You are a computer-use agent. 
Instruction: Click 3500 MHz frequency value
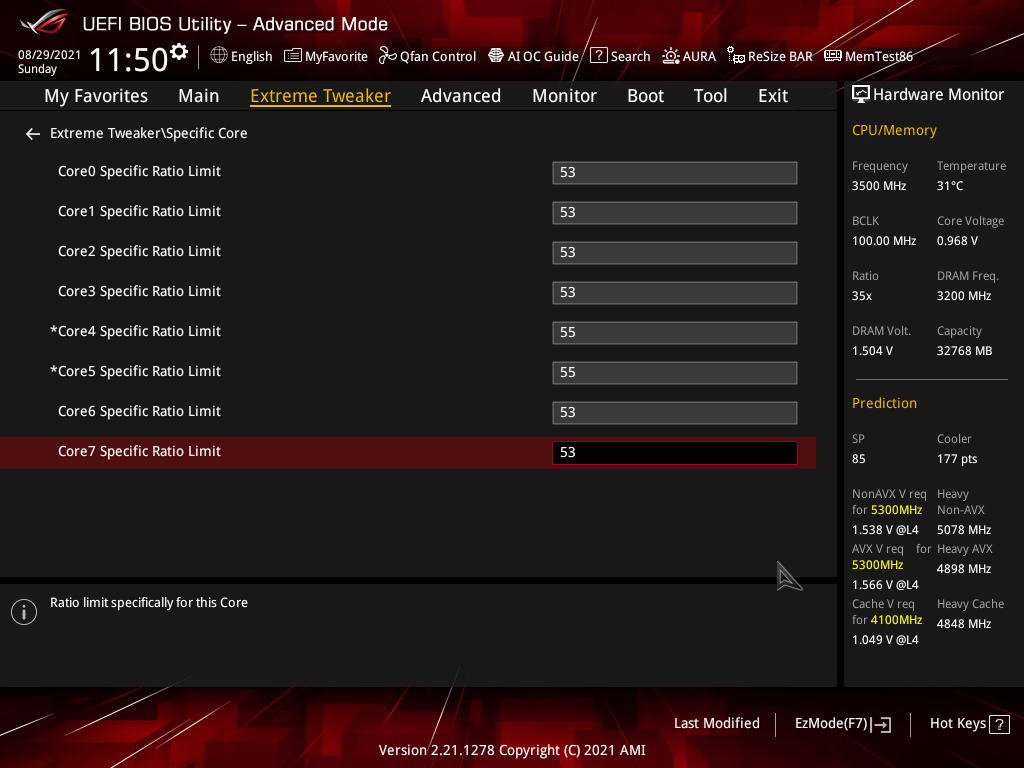879,186
